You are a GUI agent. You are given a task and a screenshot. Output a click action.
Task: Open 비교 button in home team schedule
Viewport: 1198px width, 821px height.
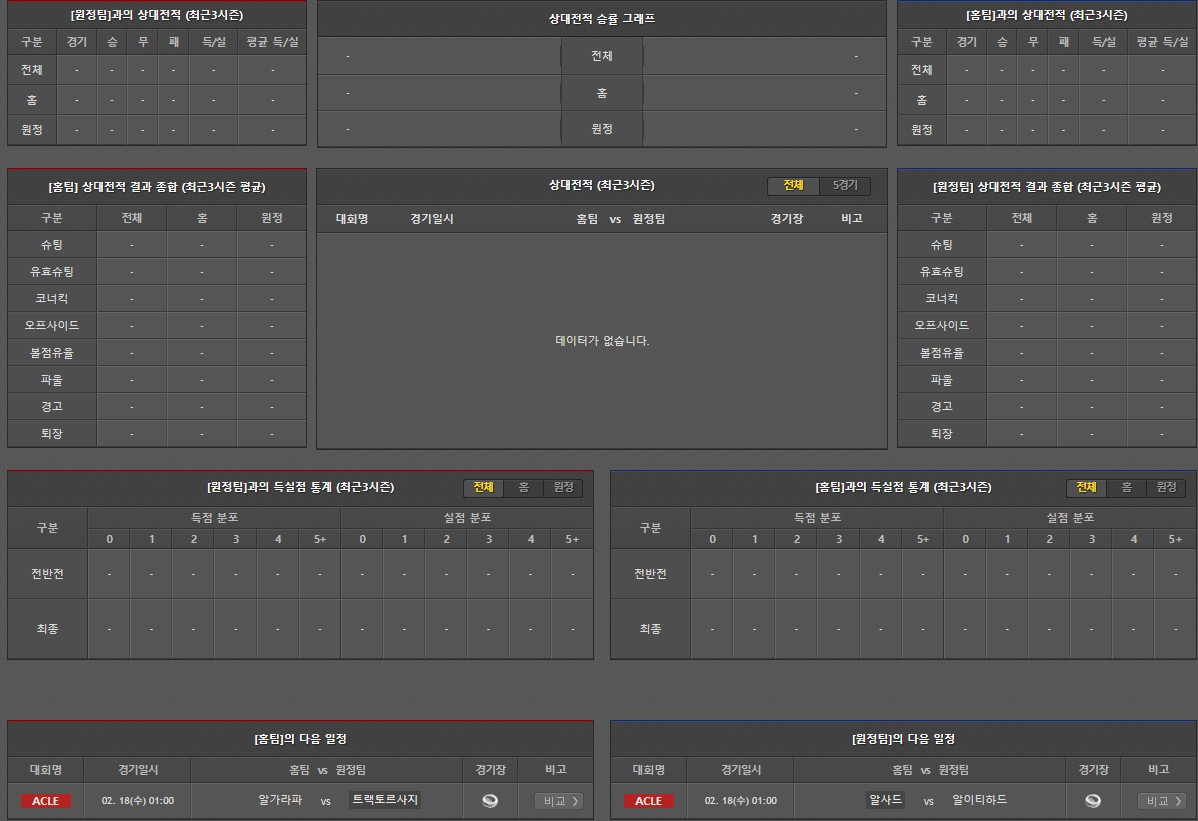tap(558, 801)
